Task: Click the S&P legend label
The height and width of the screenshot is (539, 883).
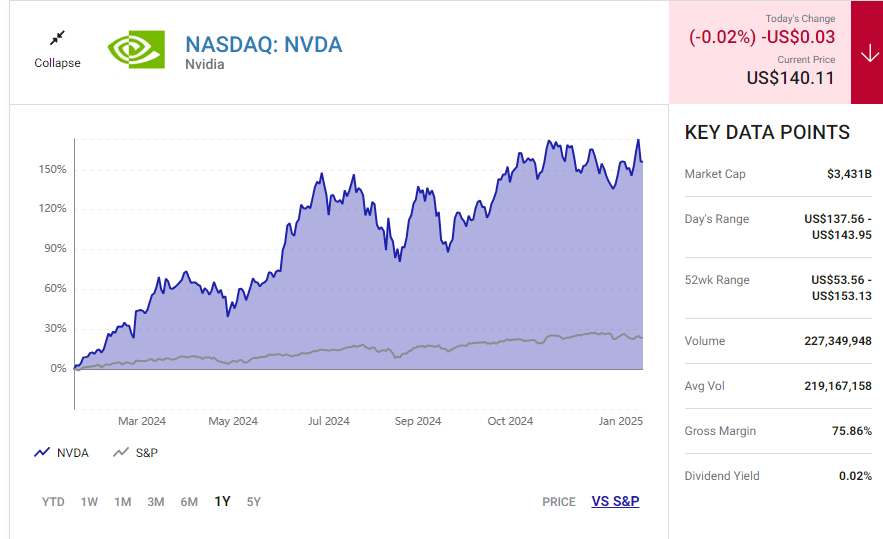Action: (146, 453)
